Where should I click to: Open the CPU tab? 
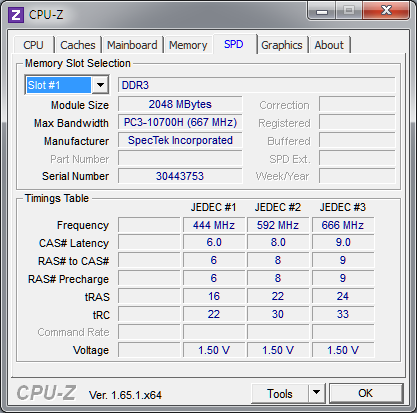(33, 45)
